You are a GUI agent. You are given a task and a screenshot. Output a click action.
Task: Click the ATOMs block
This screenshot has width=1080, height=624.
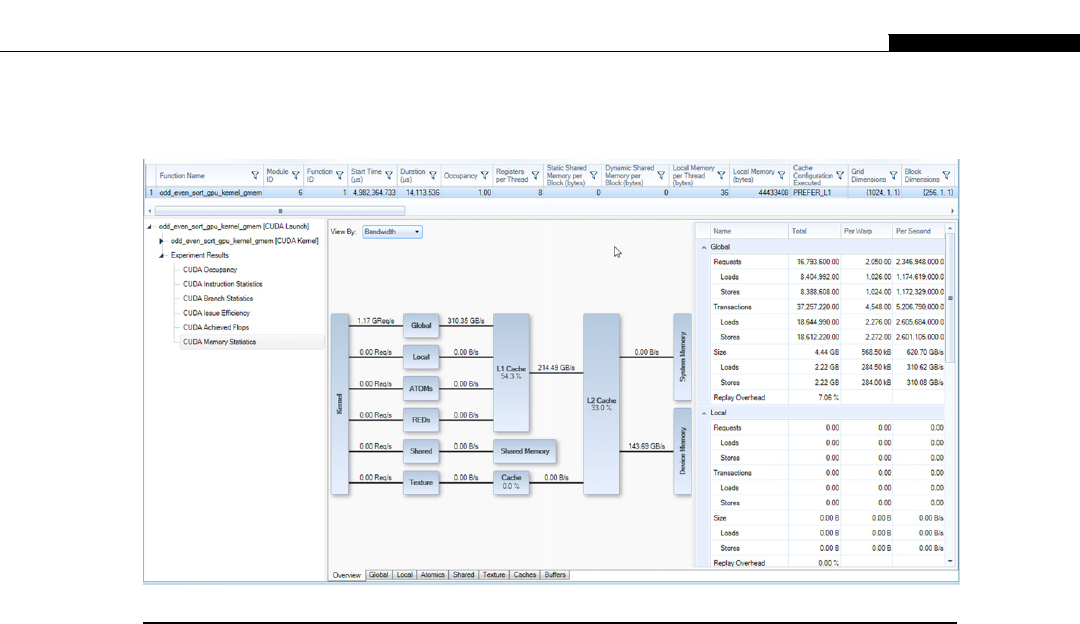pos(421,388)
